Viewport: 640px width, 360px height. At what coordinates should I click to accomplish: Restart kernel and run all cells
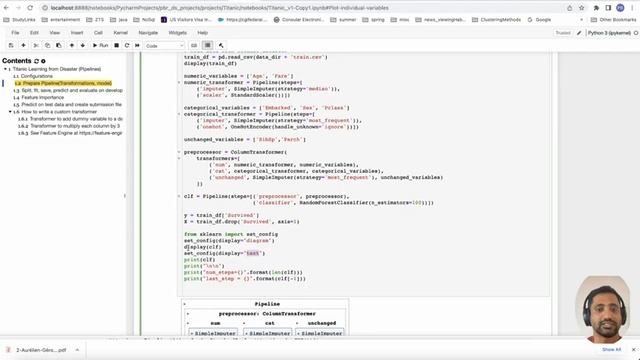[137, 45]
